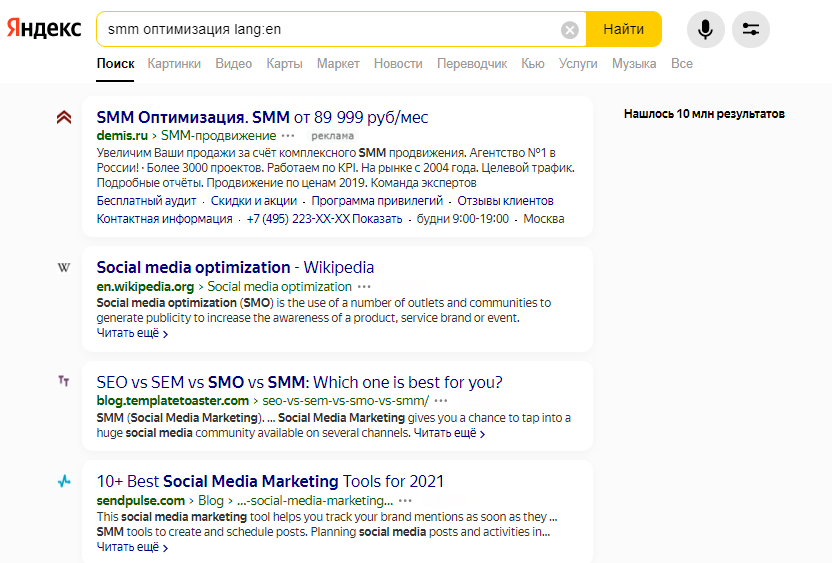This screenshot has width=832, height=563.
Task: Open the Маркет tab
Action: tap(338, 64)
